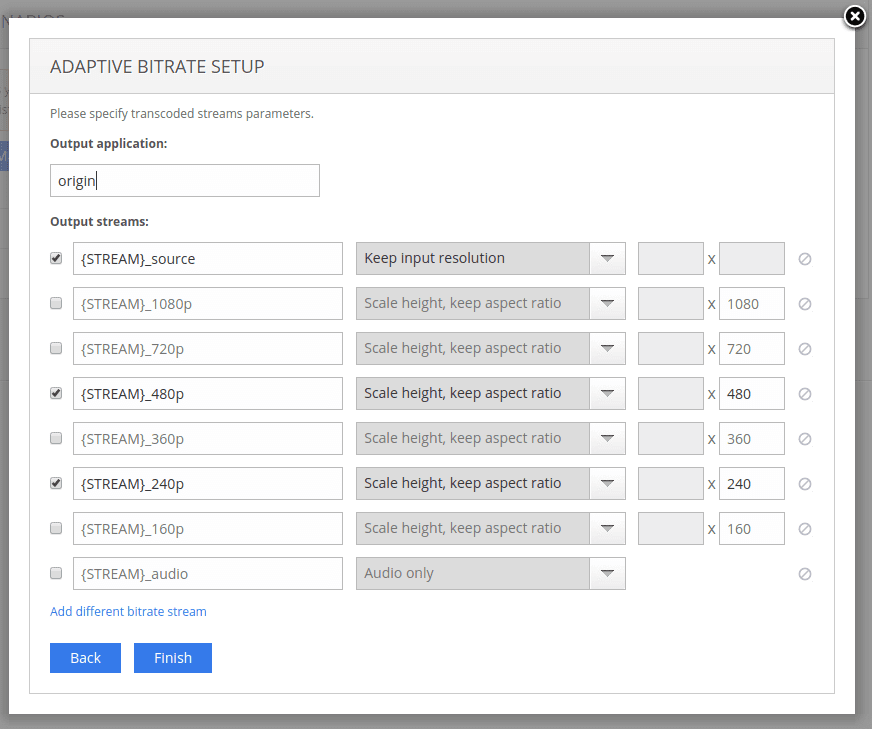Open the Audio only dropdown for the audio stream
Image resolution: width=872 pixels, height=729 pixels.
click(x=607, y=573)
